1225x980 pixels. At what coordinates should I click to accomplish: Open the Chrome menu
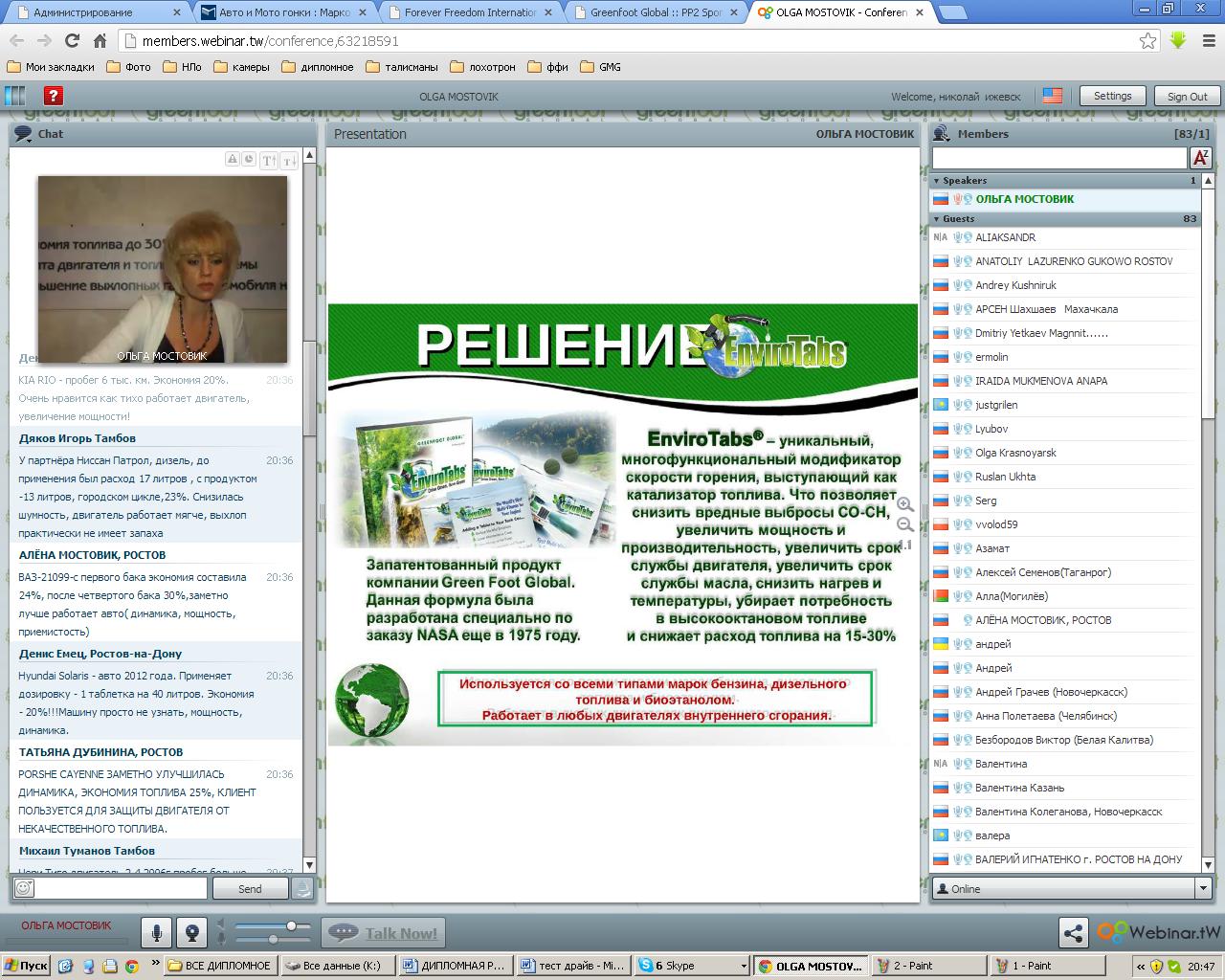point(1207,41)
